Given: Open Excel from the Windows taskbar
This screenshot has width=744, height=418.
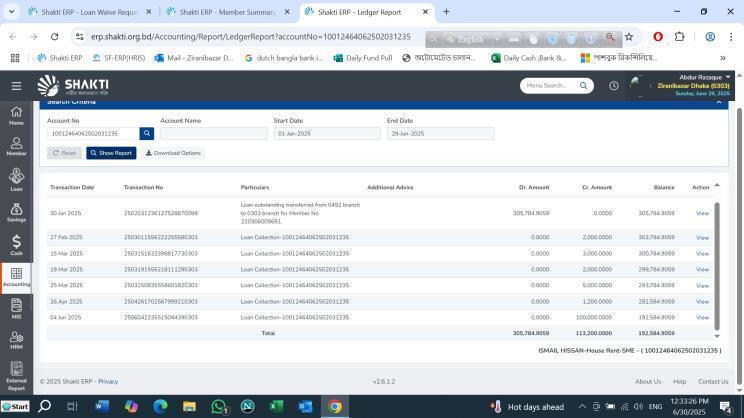Looking at the screenshot, I should (276, 407).
